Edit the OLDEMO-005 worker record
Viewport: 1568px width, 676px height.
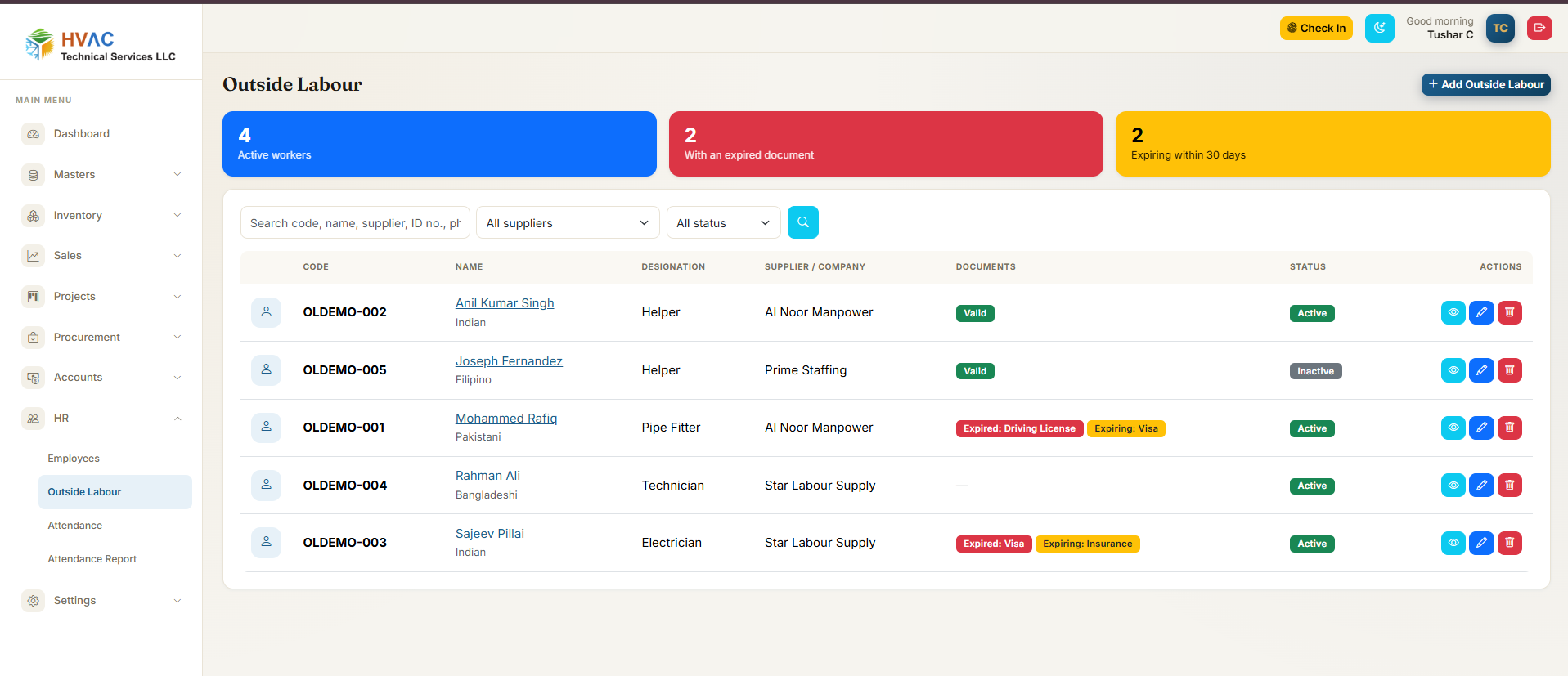[x=1481, y=370]
